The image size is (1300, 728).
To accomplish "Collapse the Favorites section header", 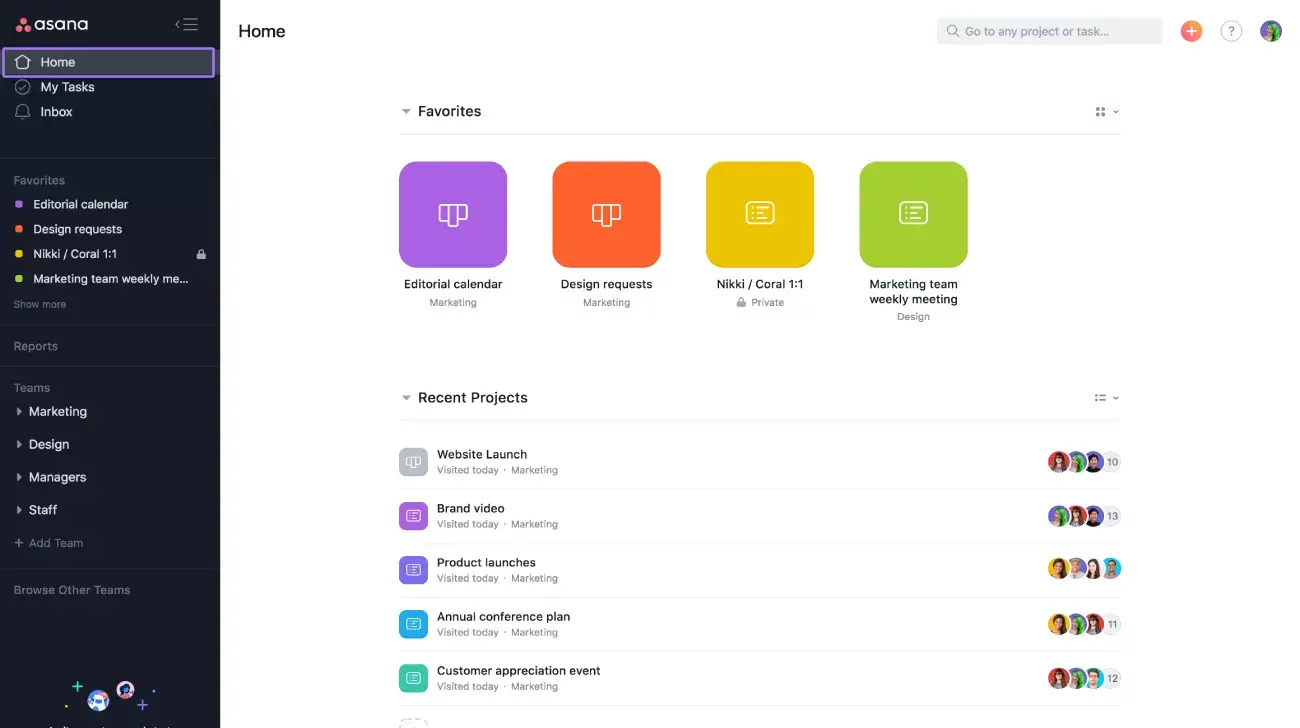I will pyautogui.click(x=406, y=111).
